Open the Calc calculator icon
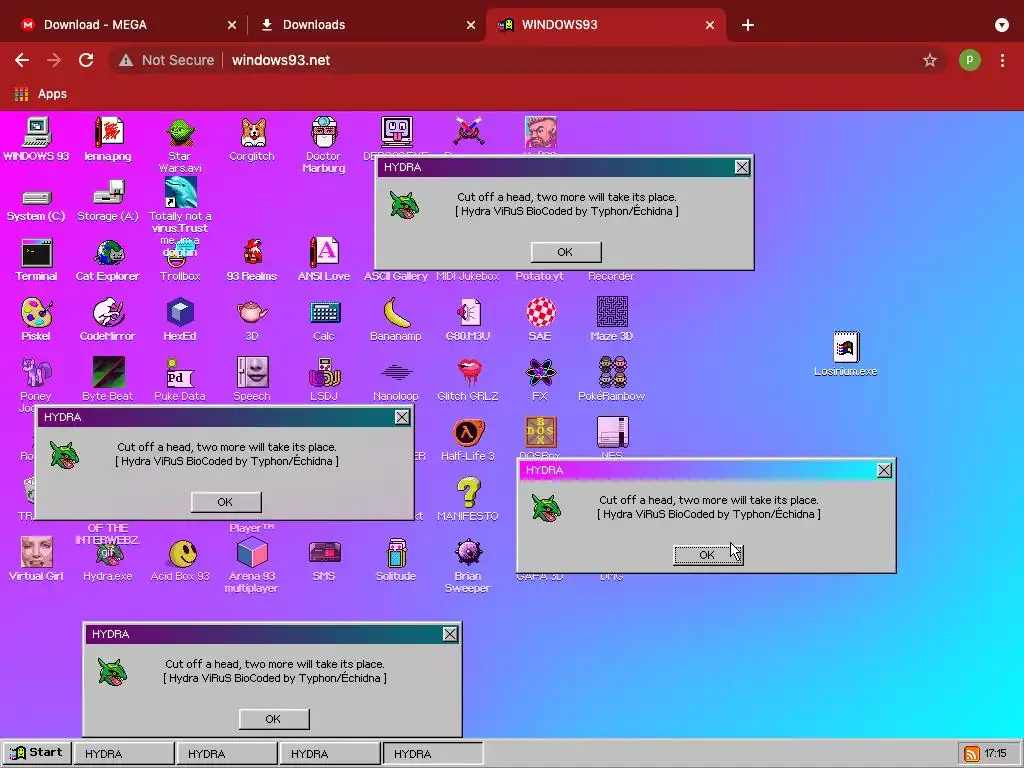Viewport: 1024px width, 768px height. tap(324, 319)
